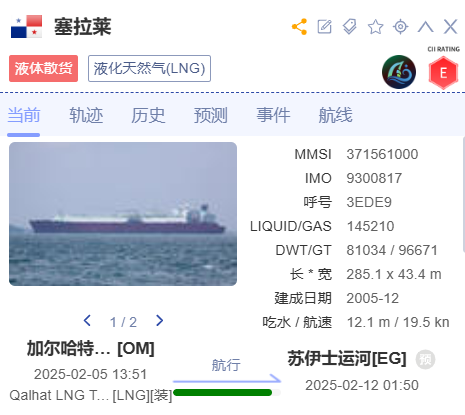Locate ship with crosshair target icon

(401, 27)
